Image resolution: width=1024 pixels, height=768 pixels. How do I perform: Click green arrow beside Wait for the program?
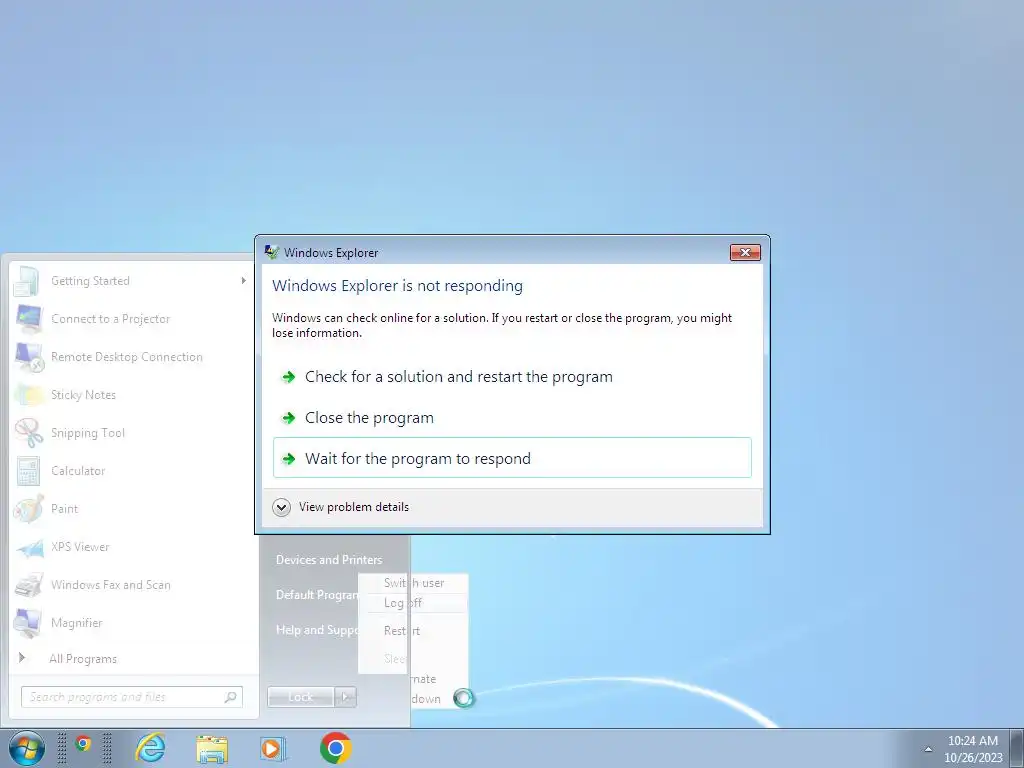pos(289,459)
